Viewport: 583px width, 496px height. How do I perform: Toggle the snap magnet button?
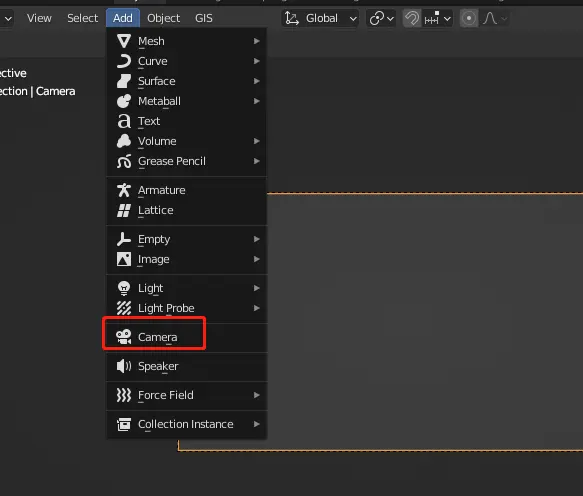(412, 18)
